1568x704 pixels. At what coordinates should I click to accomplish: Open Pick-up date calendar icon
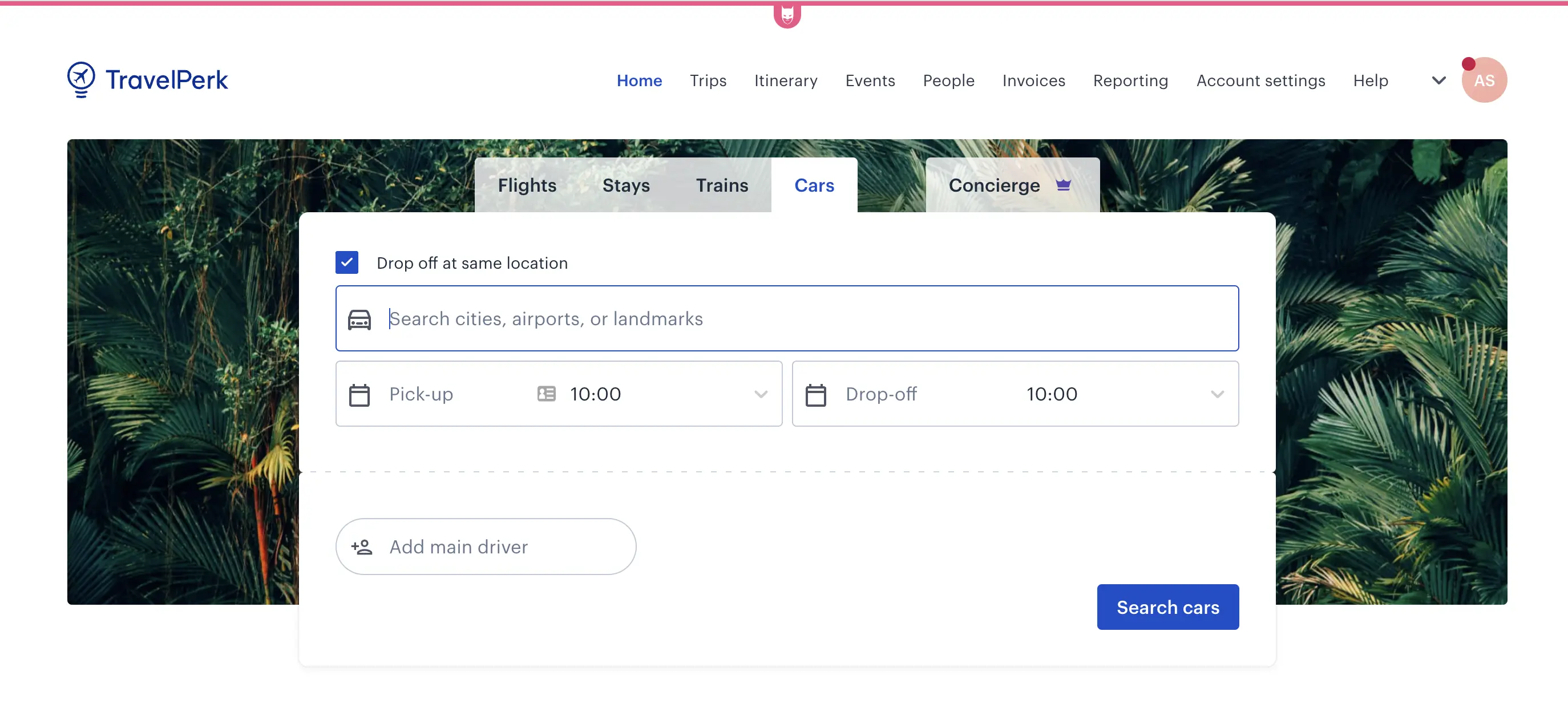coord(359,394)
